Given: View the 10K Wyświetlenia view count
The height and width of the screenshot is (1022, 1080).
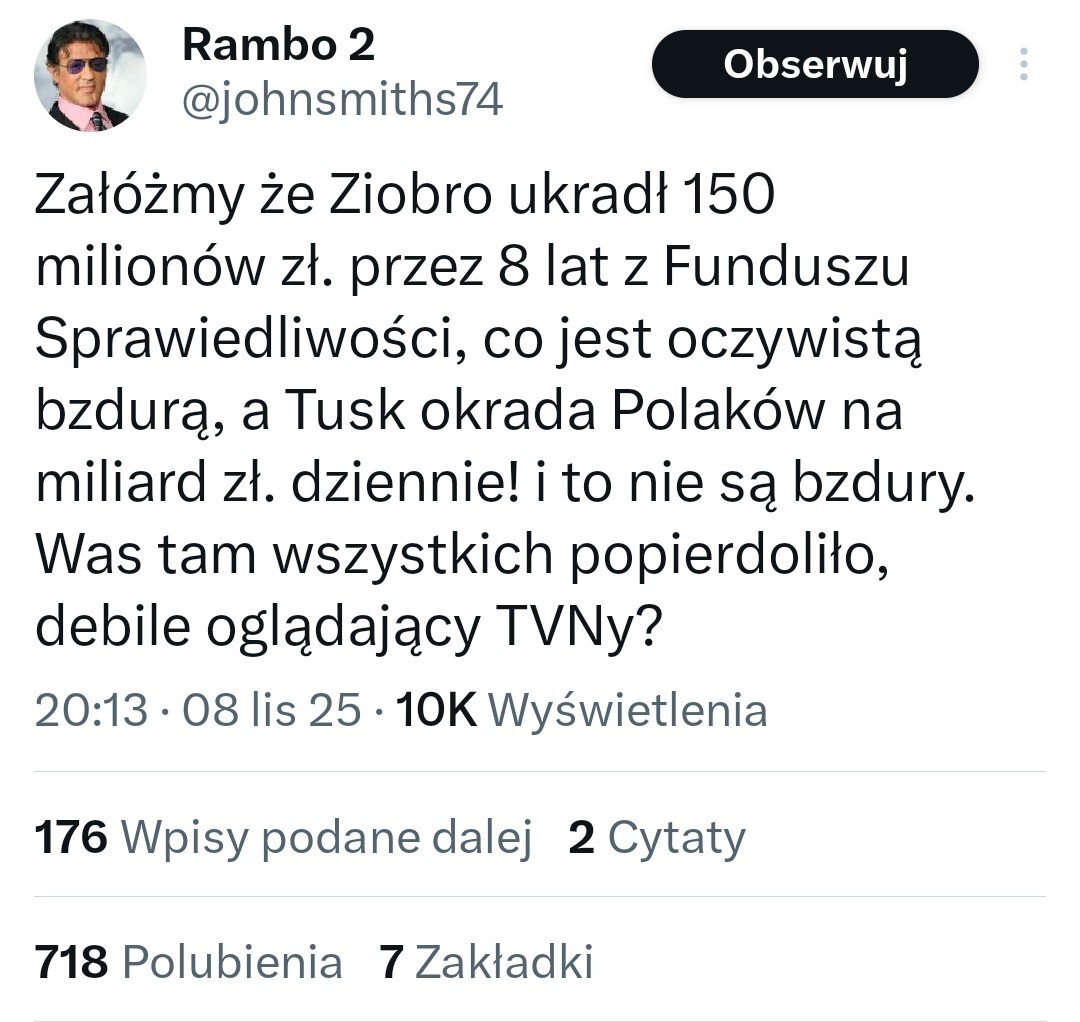Looking at the screenshot, I should point(581,710).
